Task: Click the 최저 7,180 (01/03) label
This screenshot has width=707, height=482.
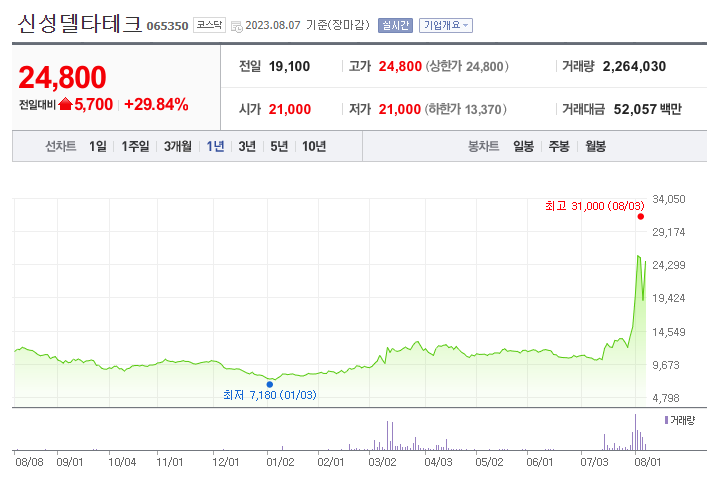Action: (270, 395)
